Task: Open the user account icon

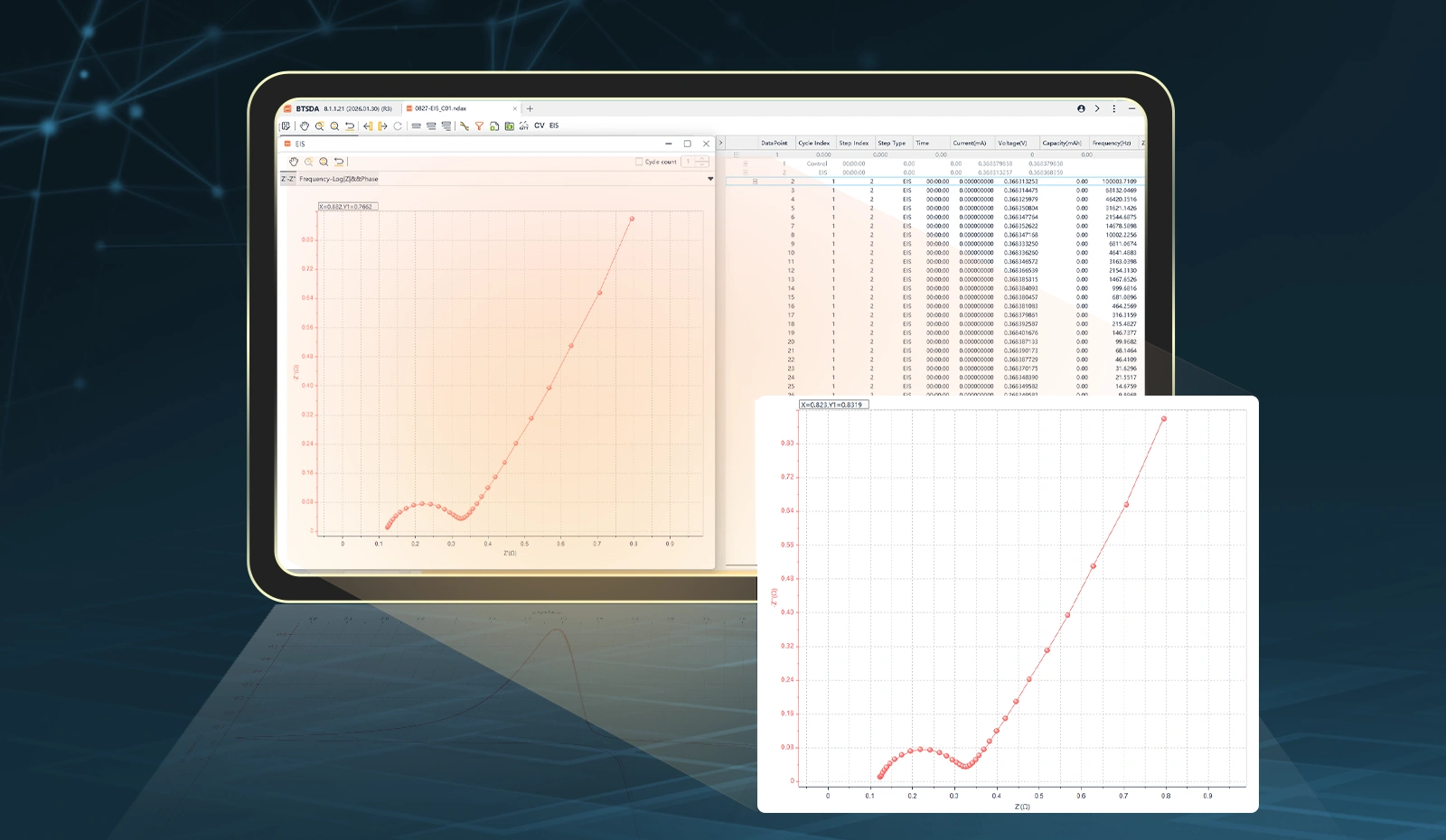Action: tap(1081, 108)
